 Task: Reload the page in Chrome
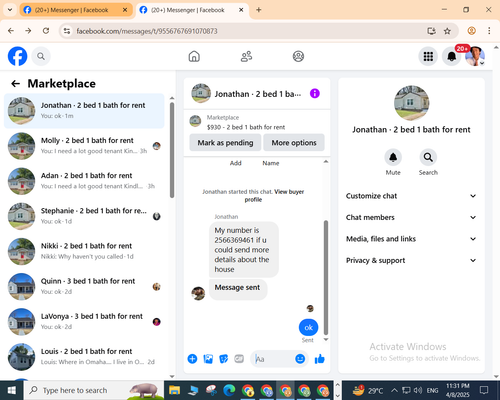[x=46, y=31]
